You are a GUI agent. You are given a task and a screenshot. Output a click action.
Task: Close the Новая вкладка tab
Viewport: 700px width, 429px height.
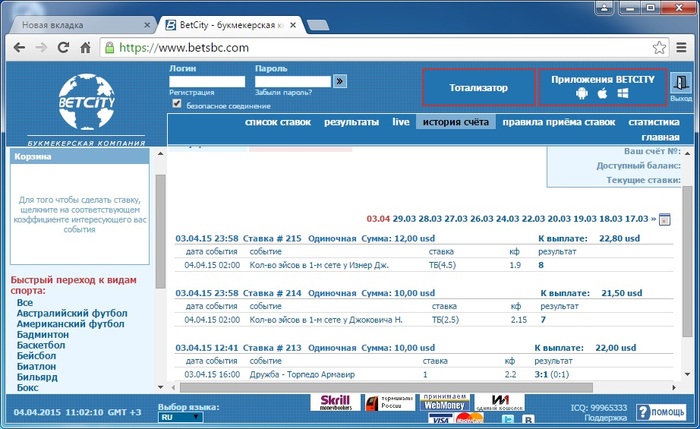click(147, 25)
